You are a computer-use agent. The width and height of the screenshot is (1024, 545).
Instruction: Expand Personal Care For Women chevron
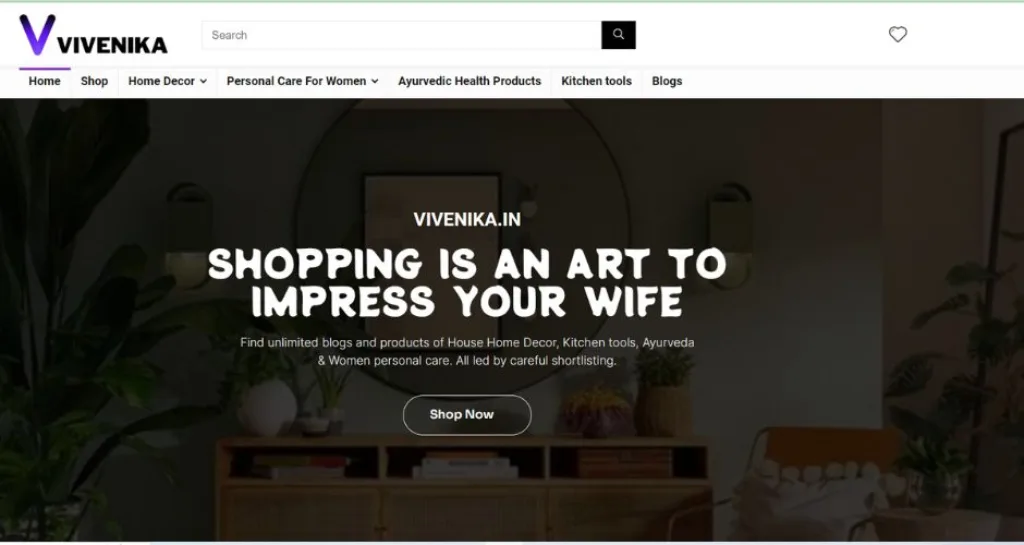click(x=374, y=82)
